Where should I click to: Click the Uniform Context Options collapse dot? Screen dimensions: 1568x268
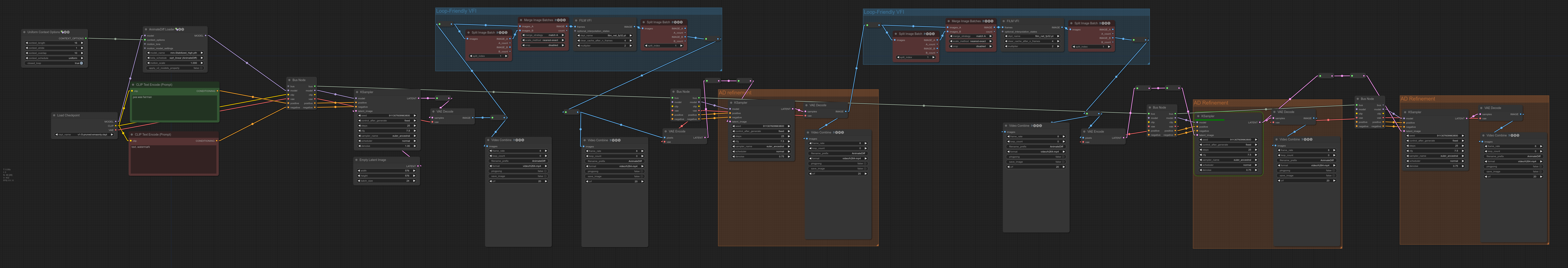[24, 32]
